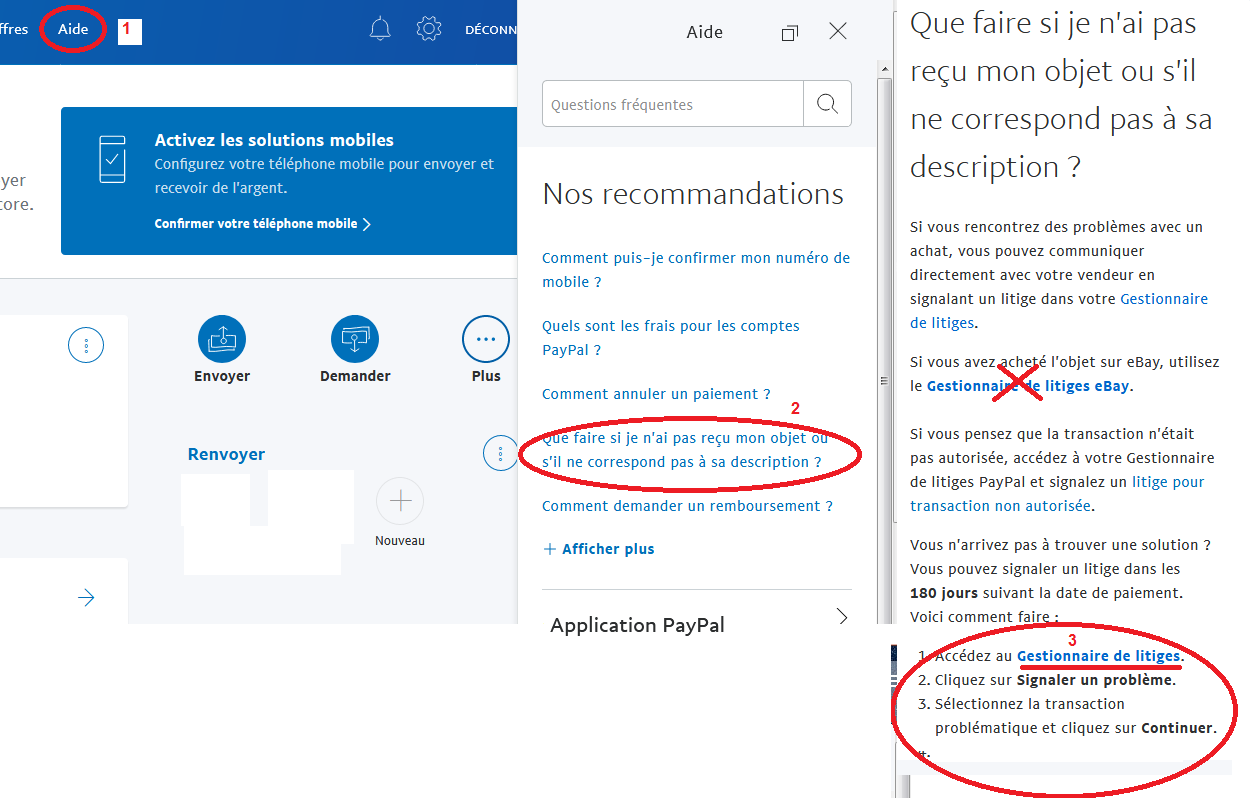
Task: Type in Questions fréquentes search field
Action: 672,104
